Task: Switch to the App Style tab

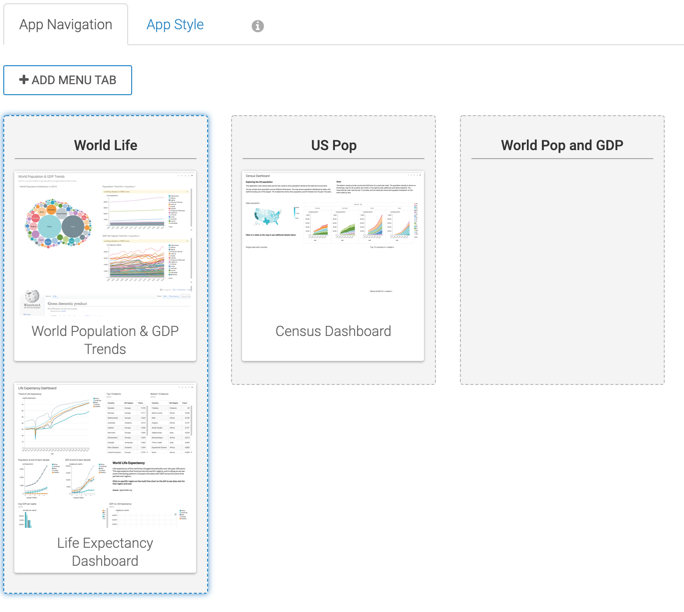Action: coord(175,25)
